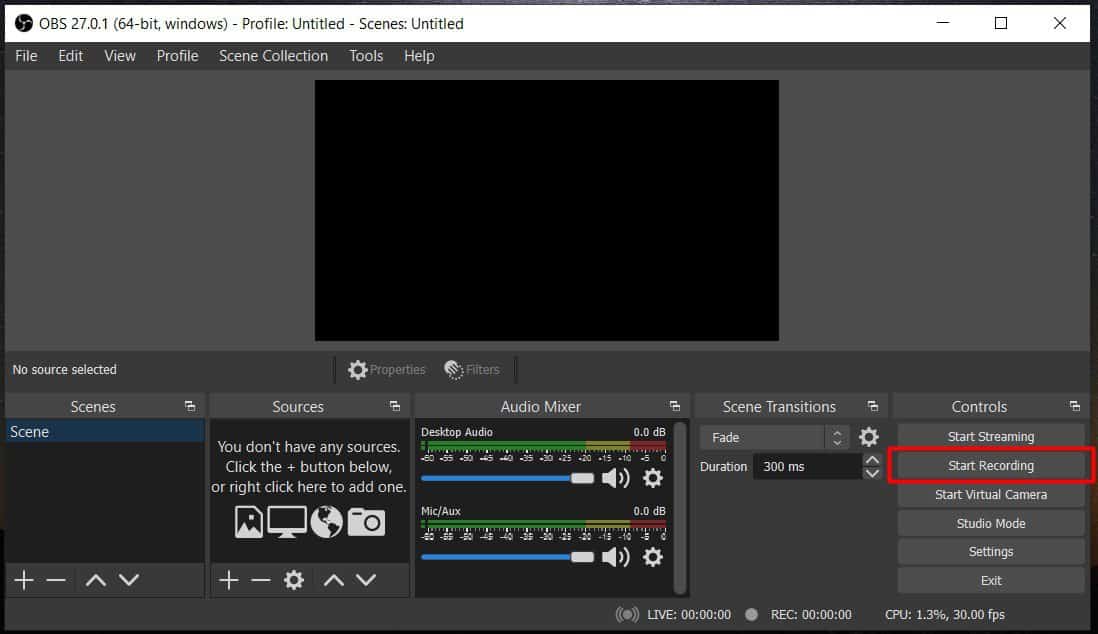Move source down in Sources panel
This screenshot has width=1098, height=634.
pyautogui.click(x=366, y=580)
